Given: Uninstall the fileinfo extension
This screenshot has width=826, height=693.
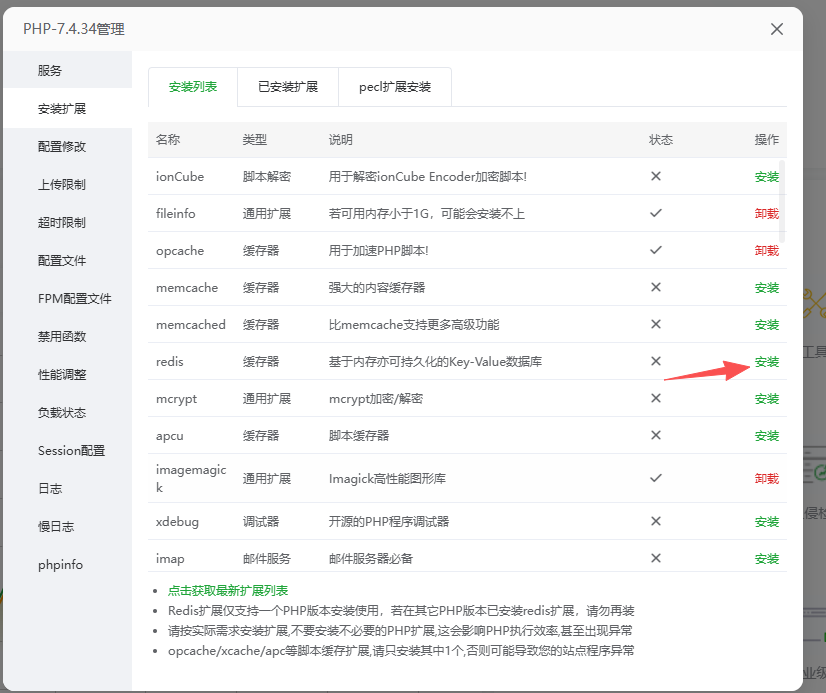Looking at the screenshot, I should [x=766, y=213].
